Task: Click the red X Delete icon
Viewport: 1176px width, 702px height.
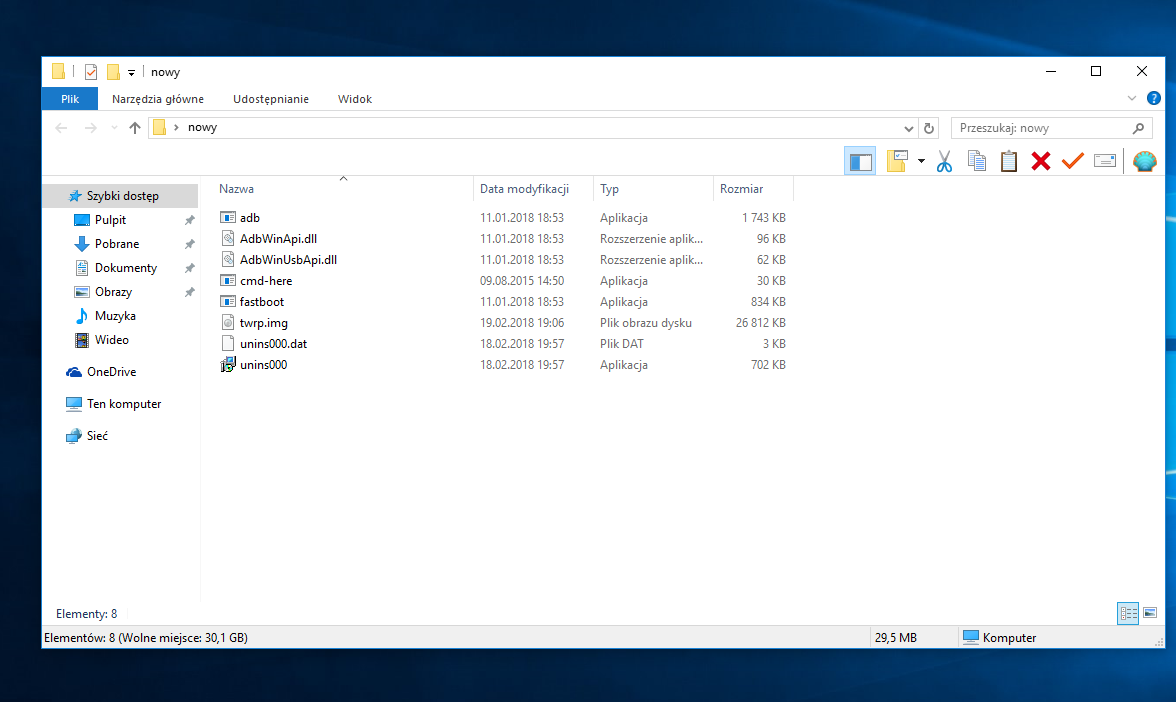Action: [1041, 161]
